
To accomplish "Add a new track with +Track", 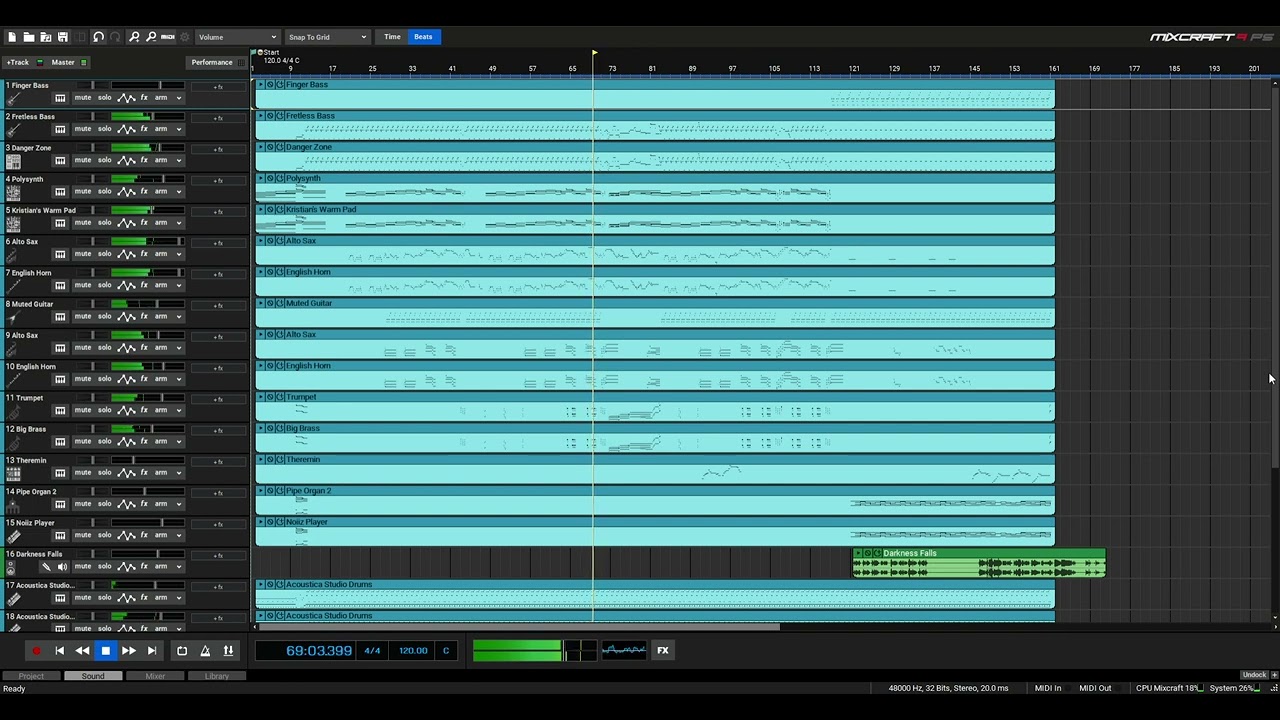I will click(18, 62).
